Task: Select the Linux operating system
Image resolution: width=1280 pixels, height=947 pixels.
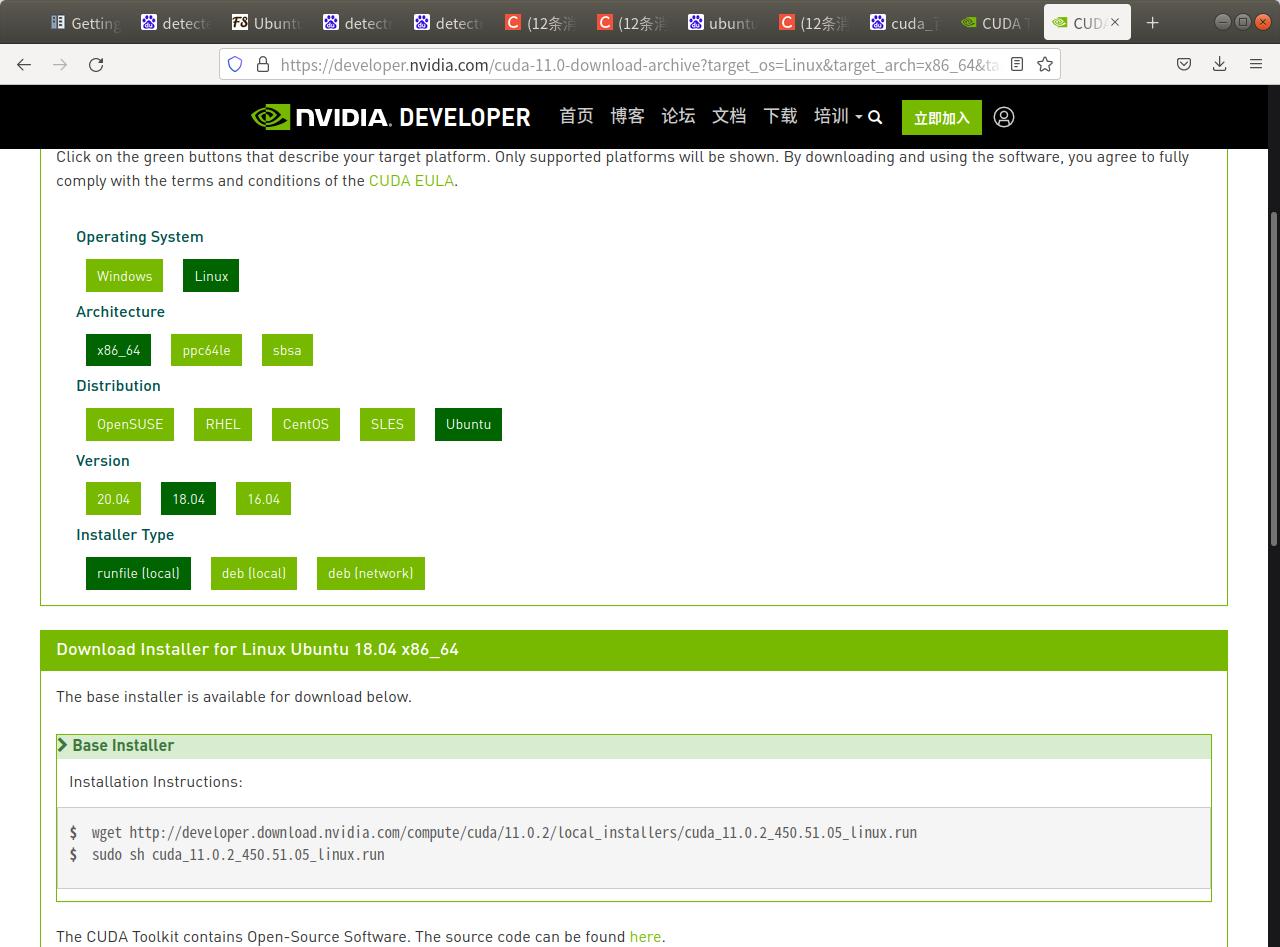Action: pyautogui.click(x=211, y=276)
